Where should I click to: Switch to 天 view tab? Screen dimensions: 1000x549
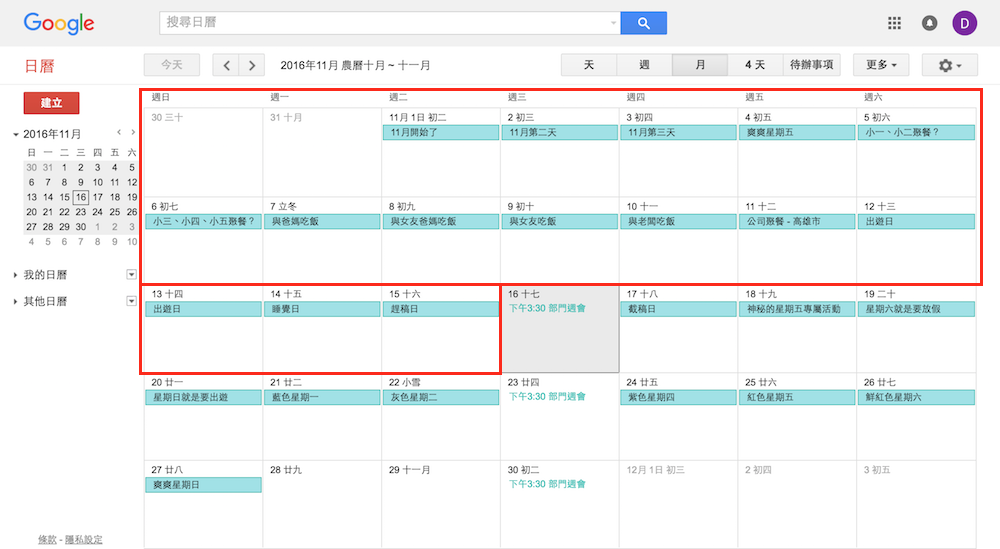(x=589, y=65)
